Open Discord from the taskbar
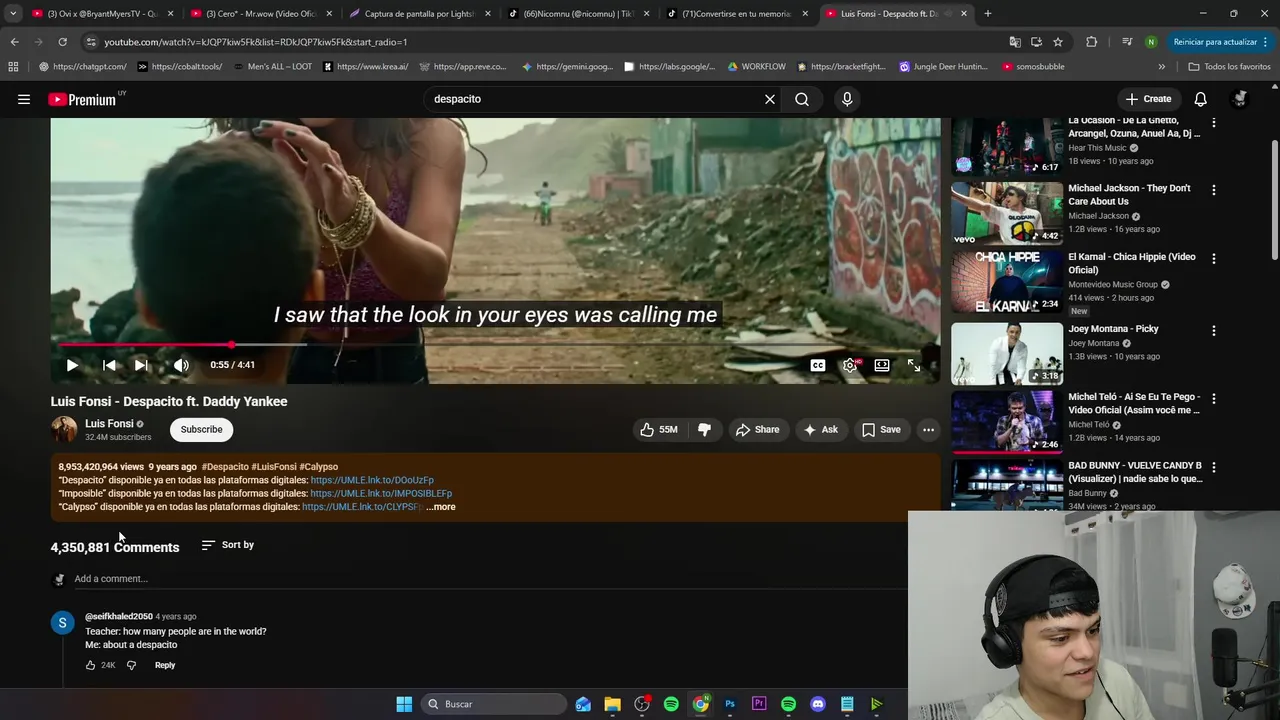Screen dimensions: 1280x720 [x=818, y=704]
